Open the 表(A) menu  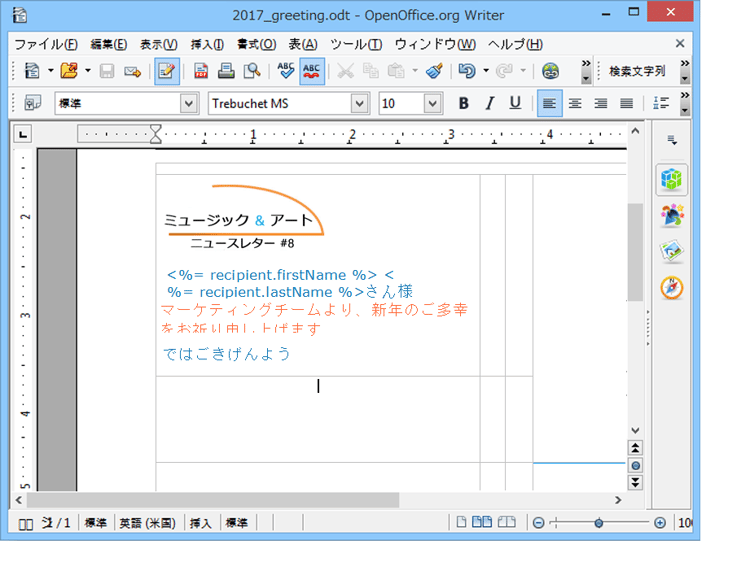(x=303, y=44)
